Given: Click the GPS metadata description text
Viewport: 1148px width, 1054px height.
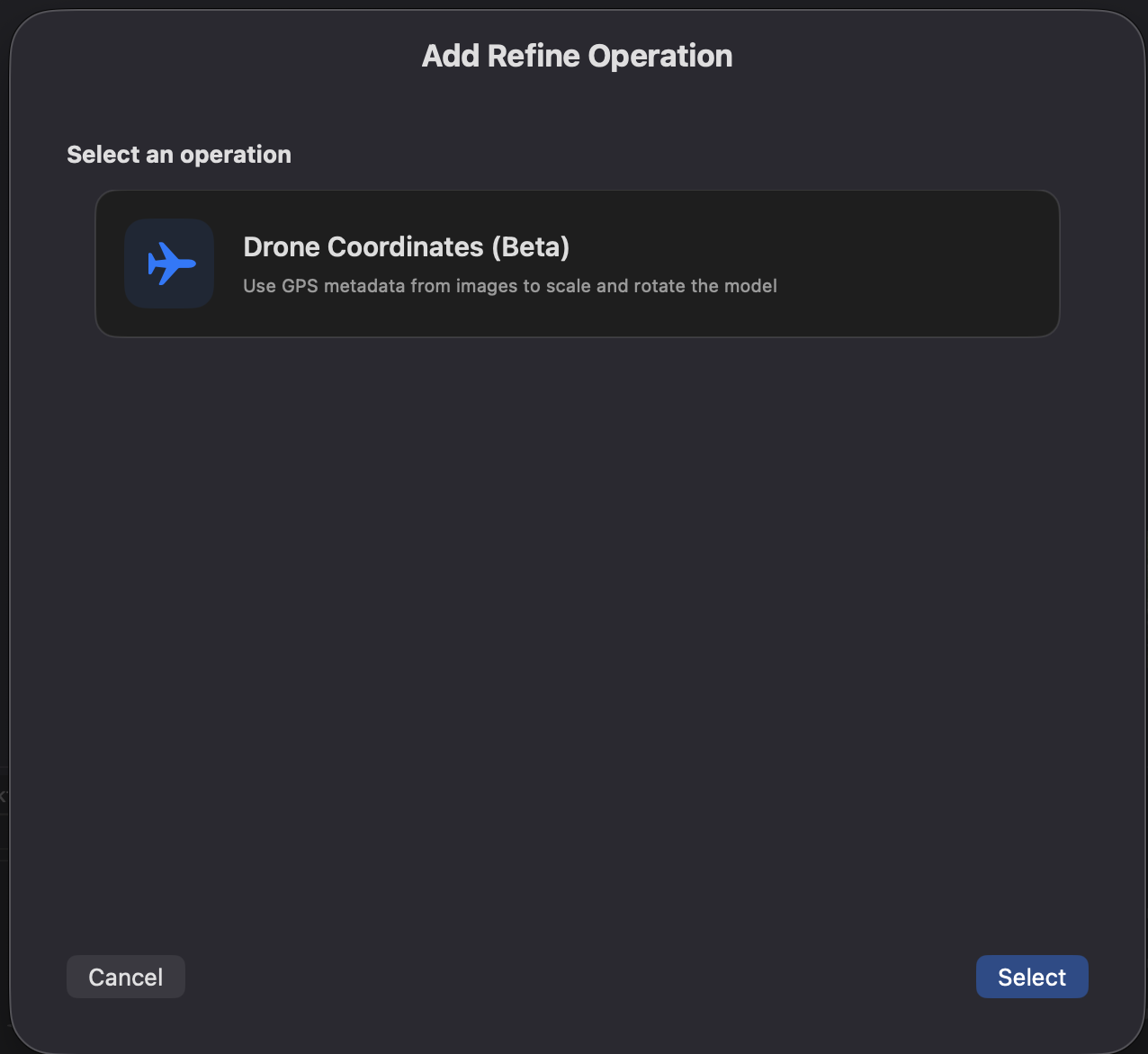Looking at the screenshot, I should (509, 286).
